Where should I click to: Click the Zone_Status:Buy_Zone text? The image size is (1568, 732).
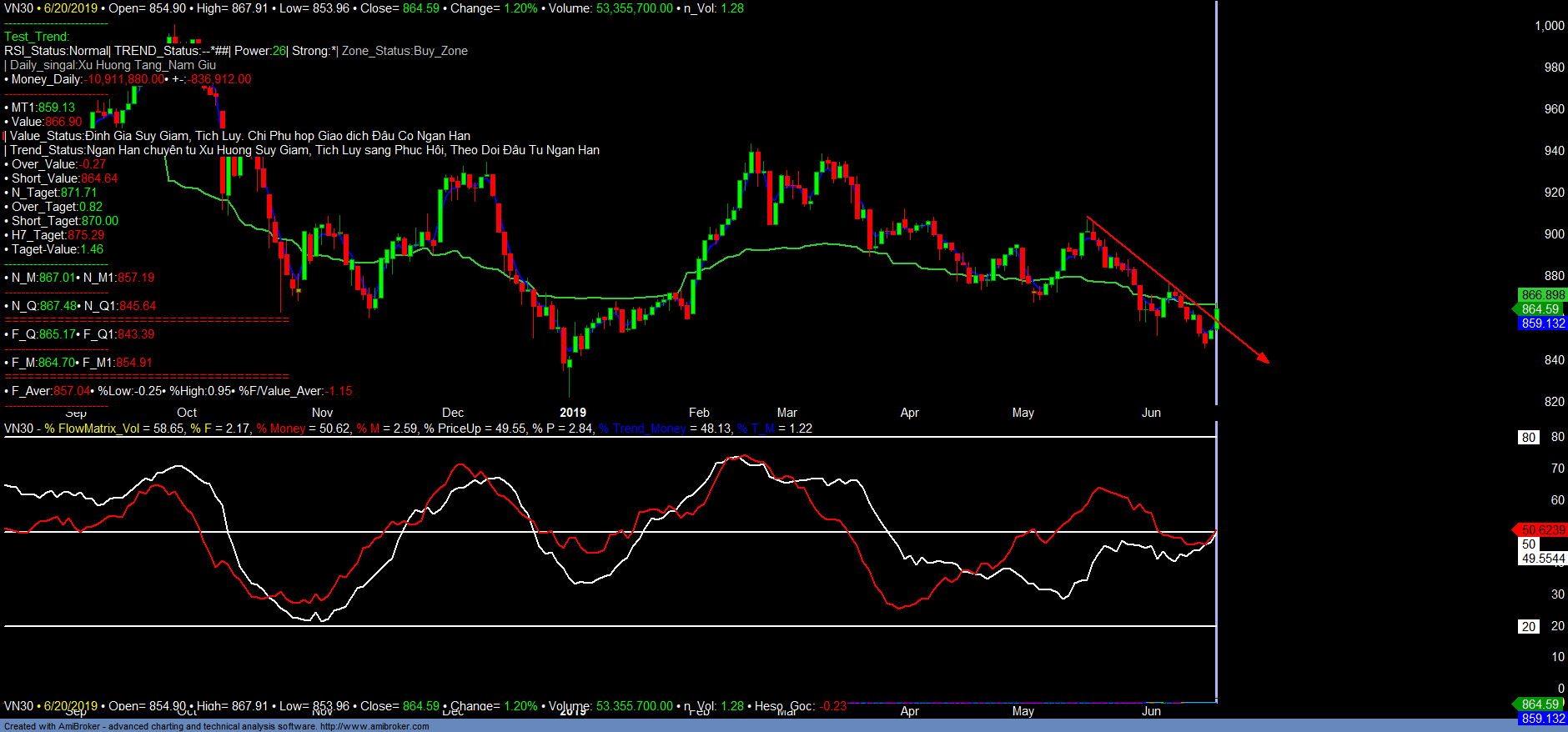coord(405,51)
